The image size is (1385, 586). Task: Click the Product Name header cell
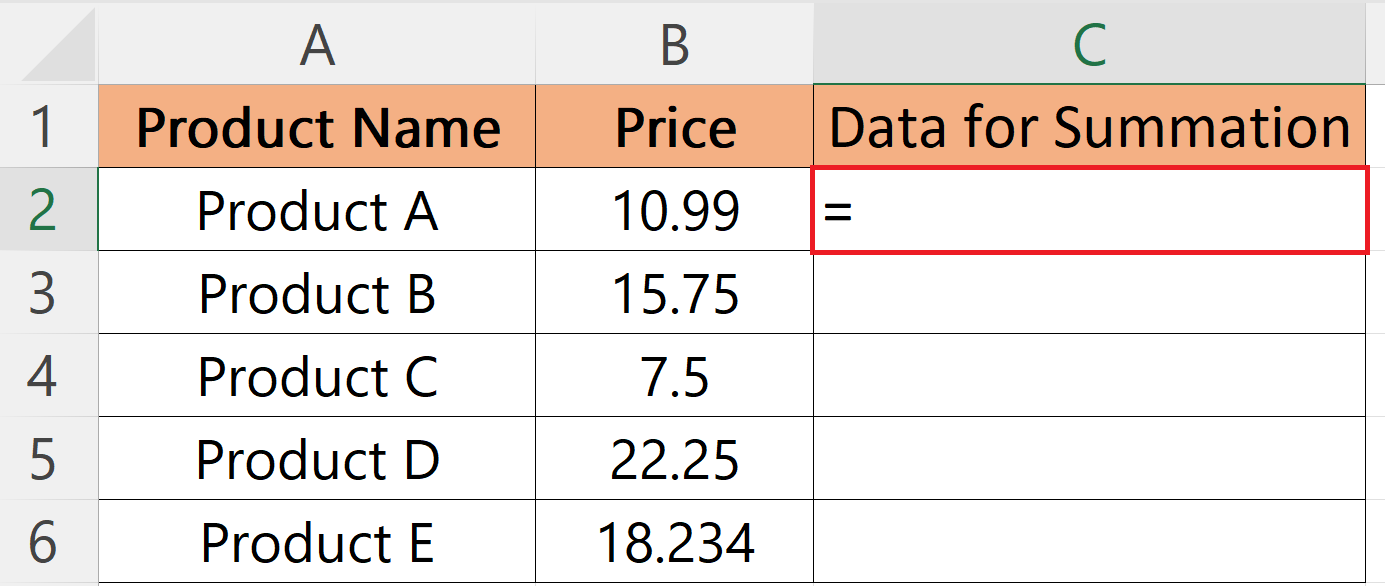(x=318, y=128)
